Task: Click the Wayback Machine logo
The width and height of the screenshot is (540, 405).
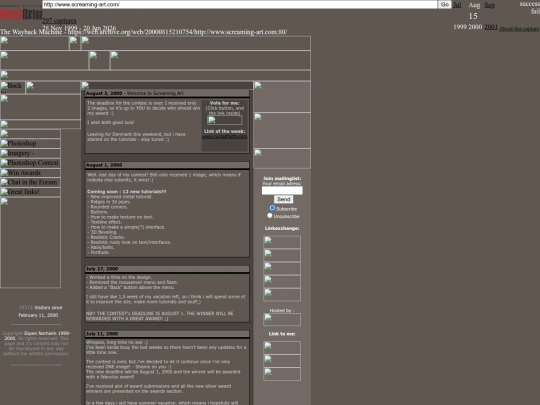Action: point(21,14)
